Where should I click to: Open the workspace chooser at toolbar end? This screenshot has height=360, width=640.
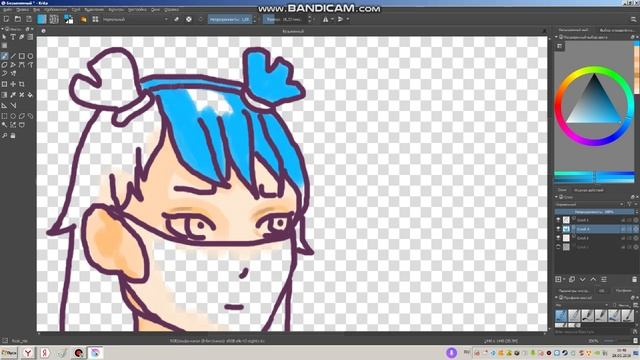633,19
